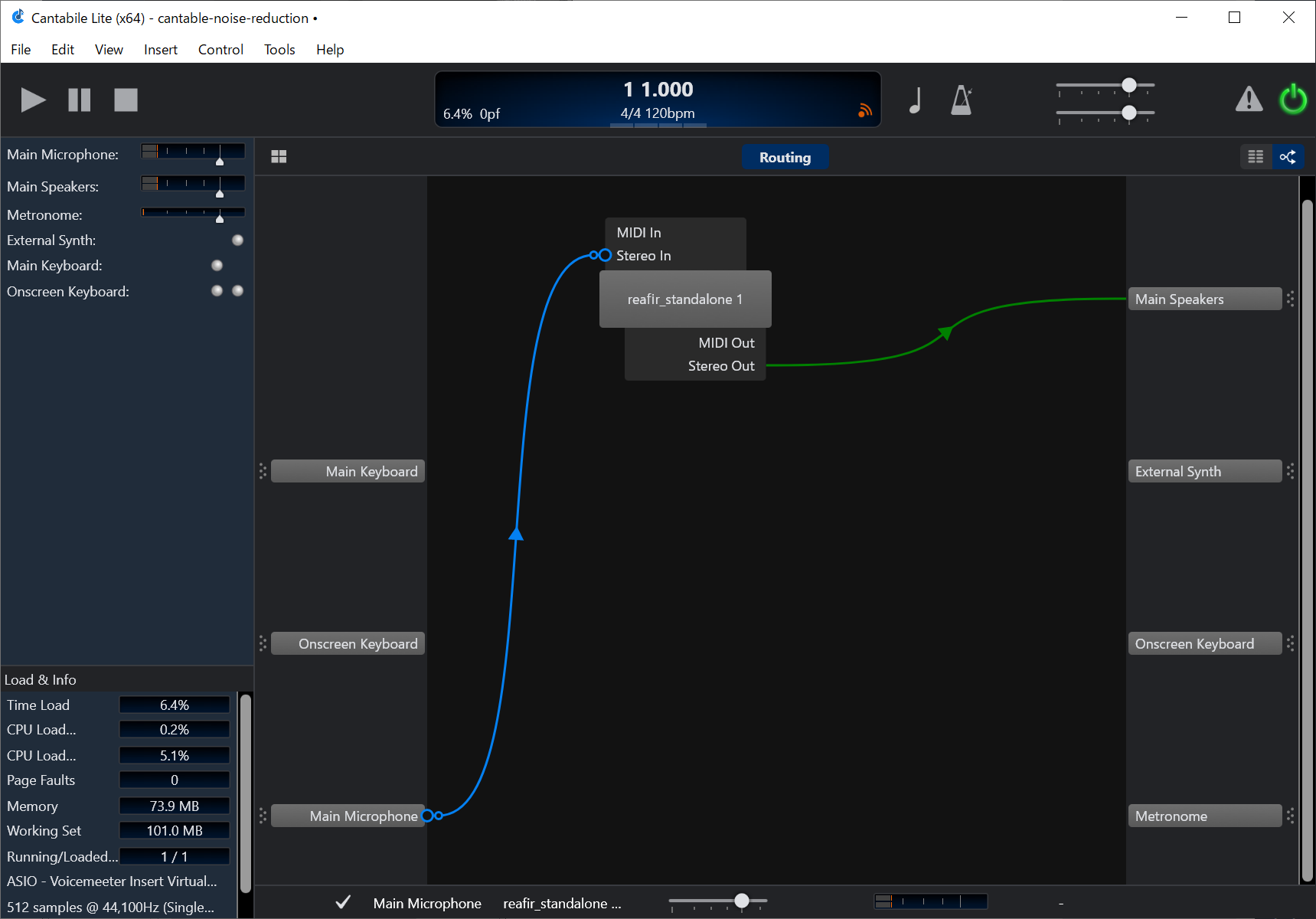Open the Tools menu
Viewport: 1316px width, 919px height.
[279, 50]
